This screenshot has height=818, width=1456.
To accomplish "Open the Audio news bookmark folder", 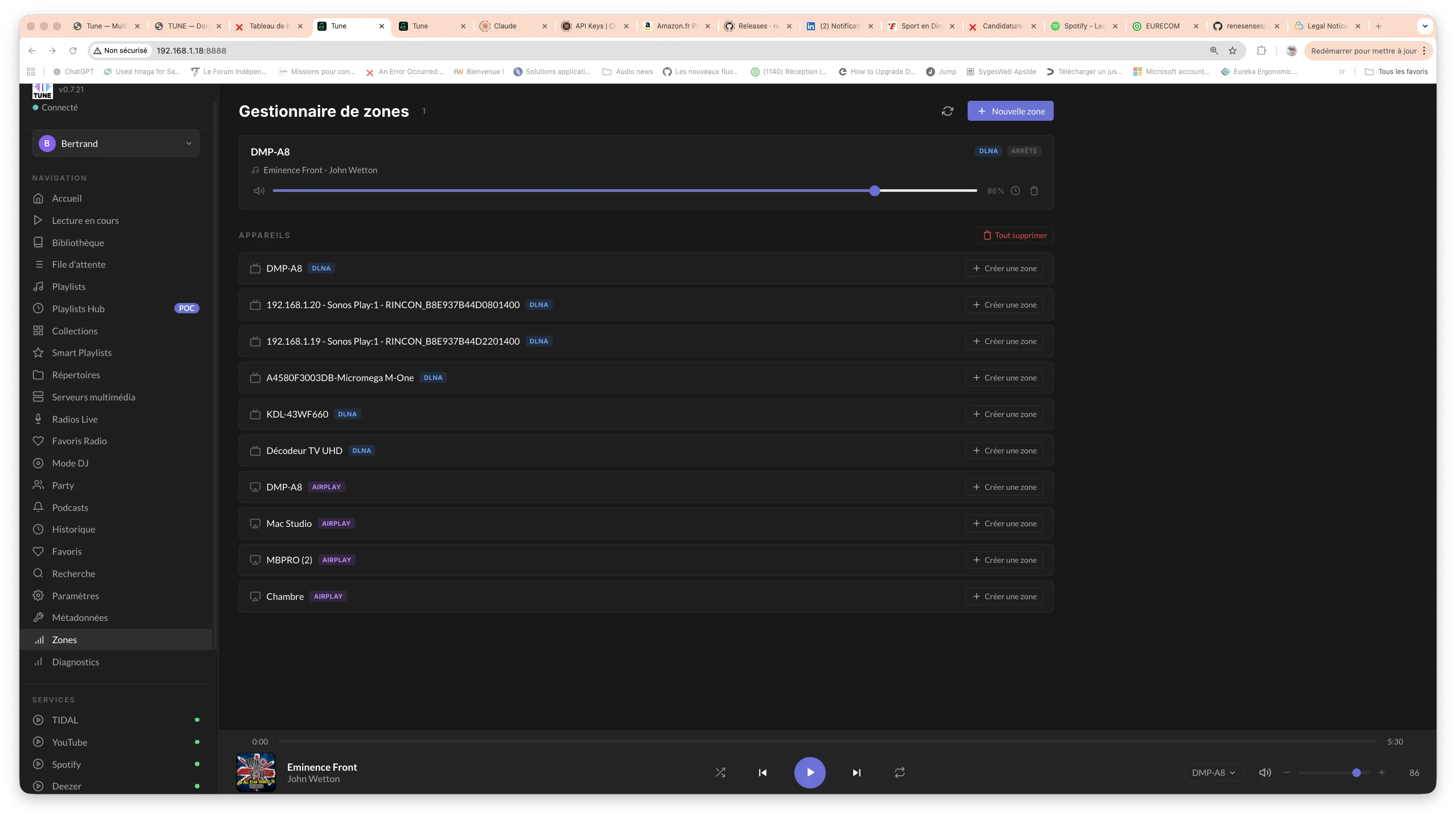I will 627,72.
